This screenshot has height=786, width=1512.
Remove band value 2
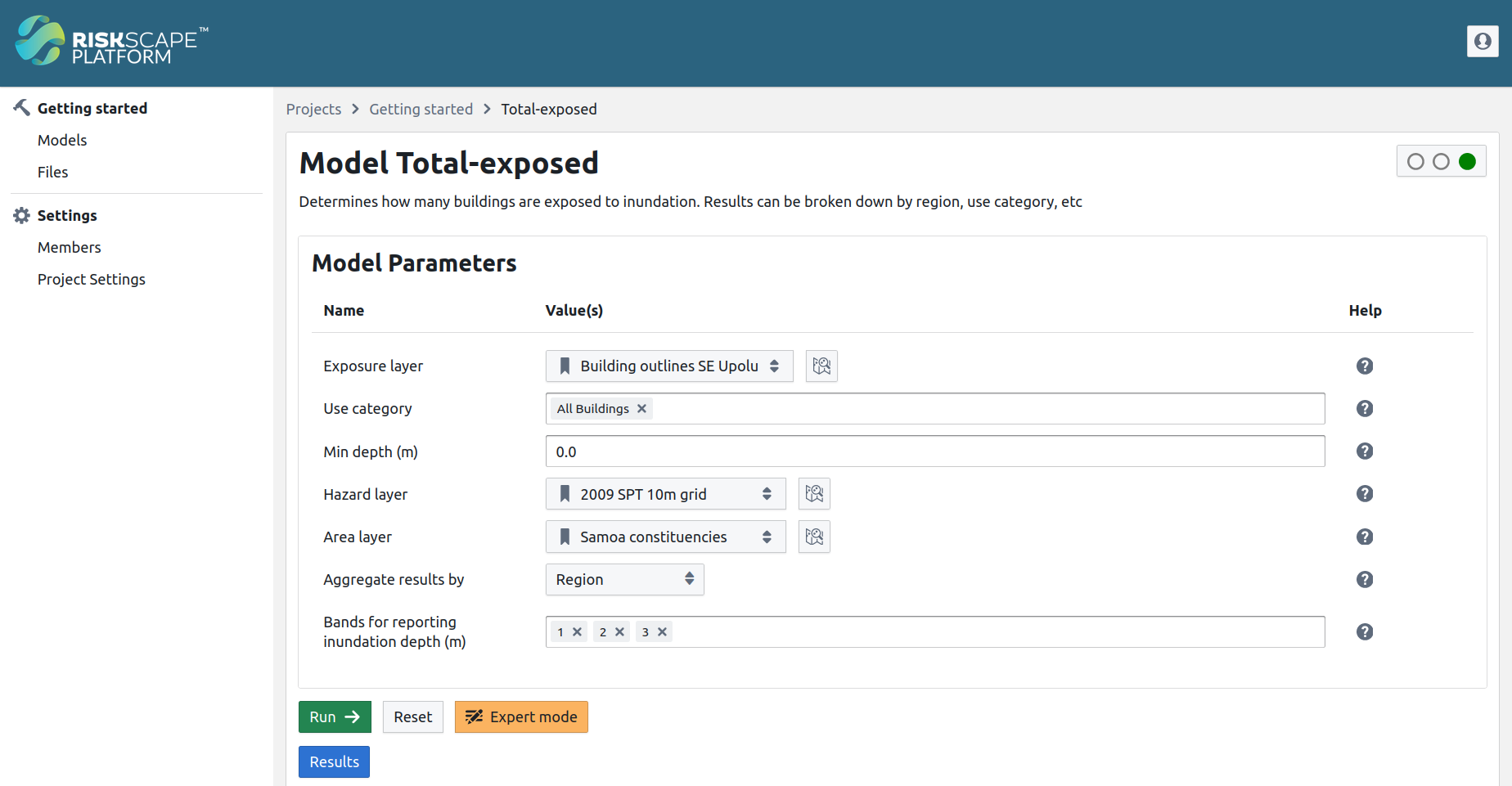tap(620, 631)
